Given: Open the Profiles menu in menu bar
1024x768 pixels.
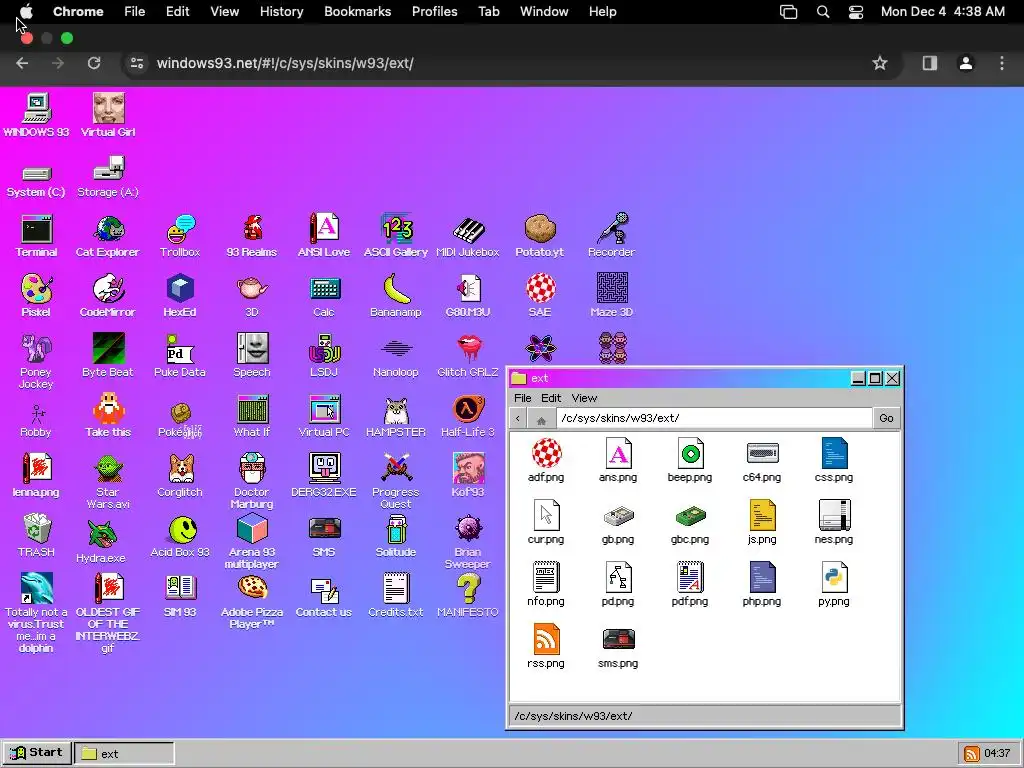Looking at the screenshot, I should (x=434, y=12).
